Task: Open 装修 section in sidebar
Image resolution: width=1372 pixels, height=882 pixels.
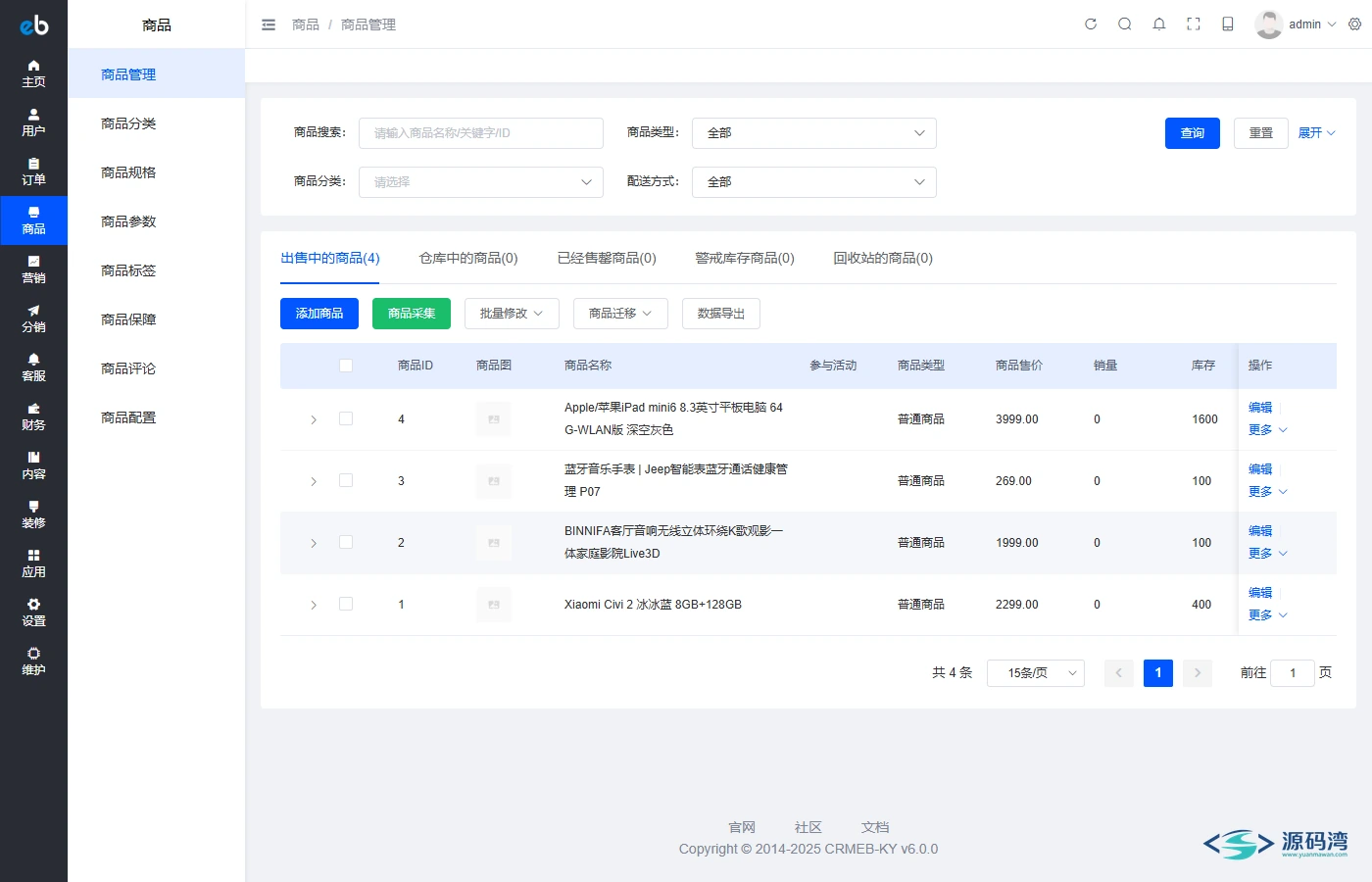Action: tap(33, 514)
